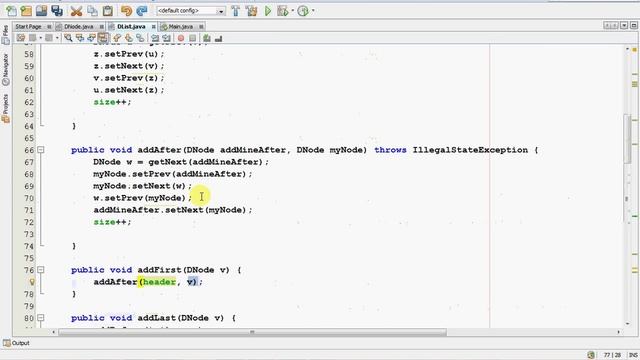Viewport: 640px width, 360px height.
Task: Click the size++ statement on line 72
Action: (x=112, y=222)
